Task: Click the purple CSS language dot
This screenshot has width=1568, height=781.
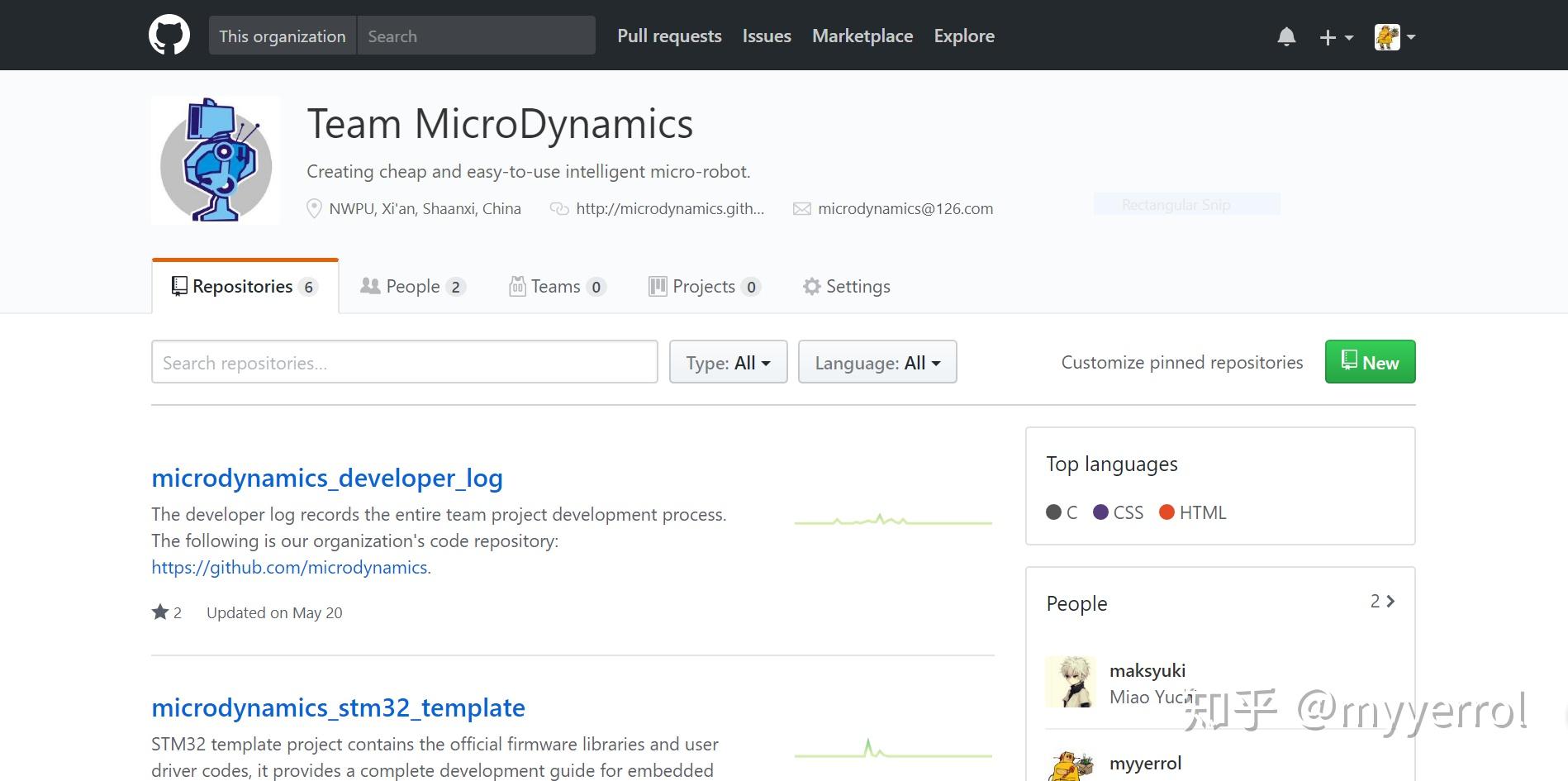Action: 1100,512
